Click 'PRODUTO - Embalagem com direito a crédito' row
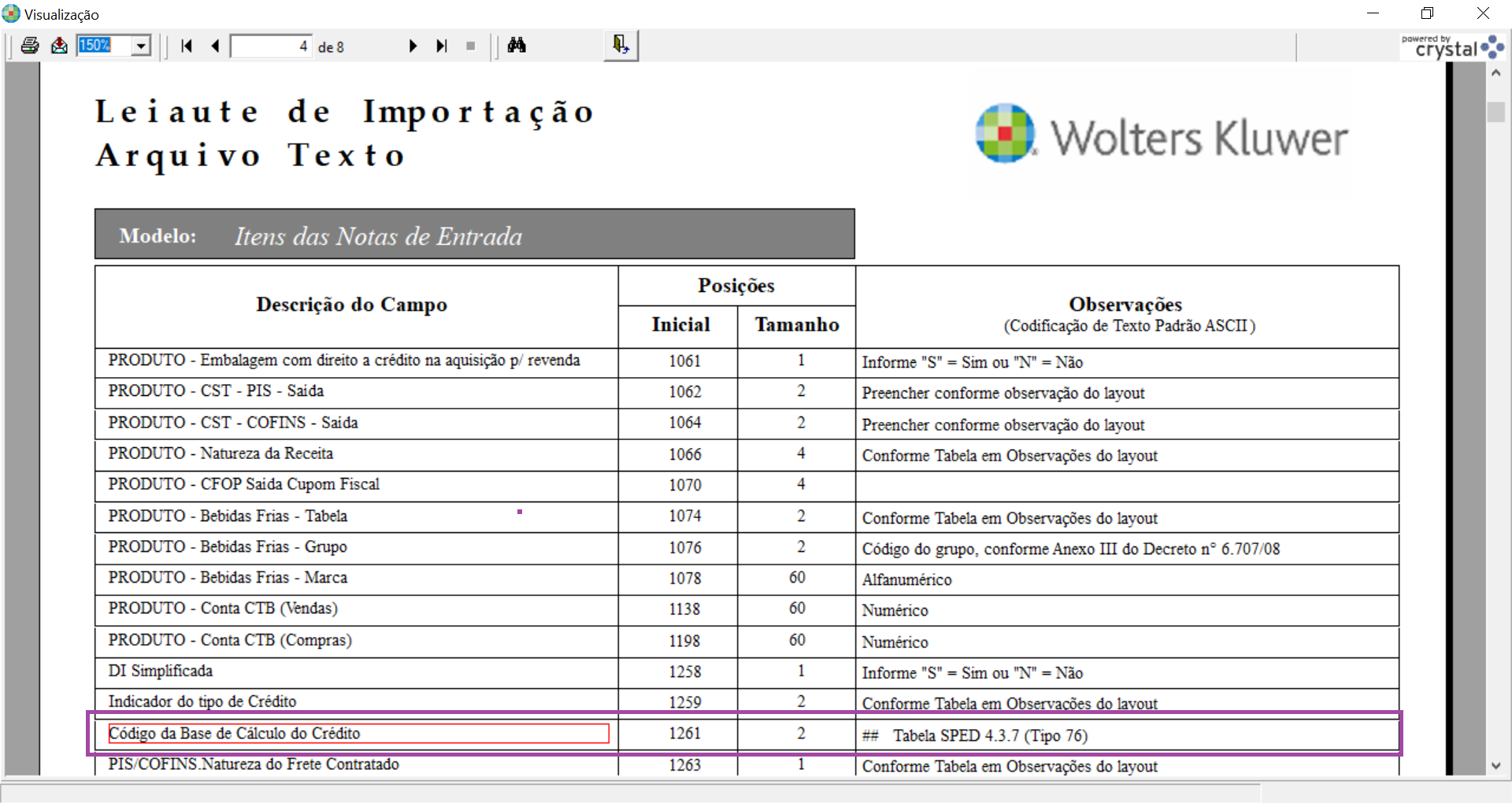This screenshot has width=1512, height=803. (747, 361)
